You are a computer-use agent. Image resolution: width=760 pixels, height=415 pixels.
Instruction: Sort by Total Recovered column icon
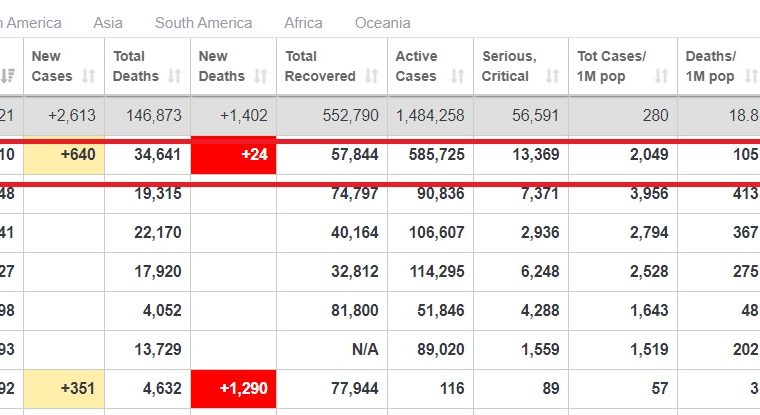pyautogui.click(x=371, y=76)
